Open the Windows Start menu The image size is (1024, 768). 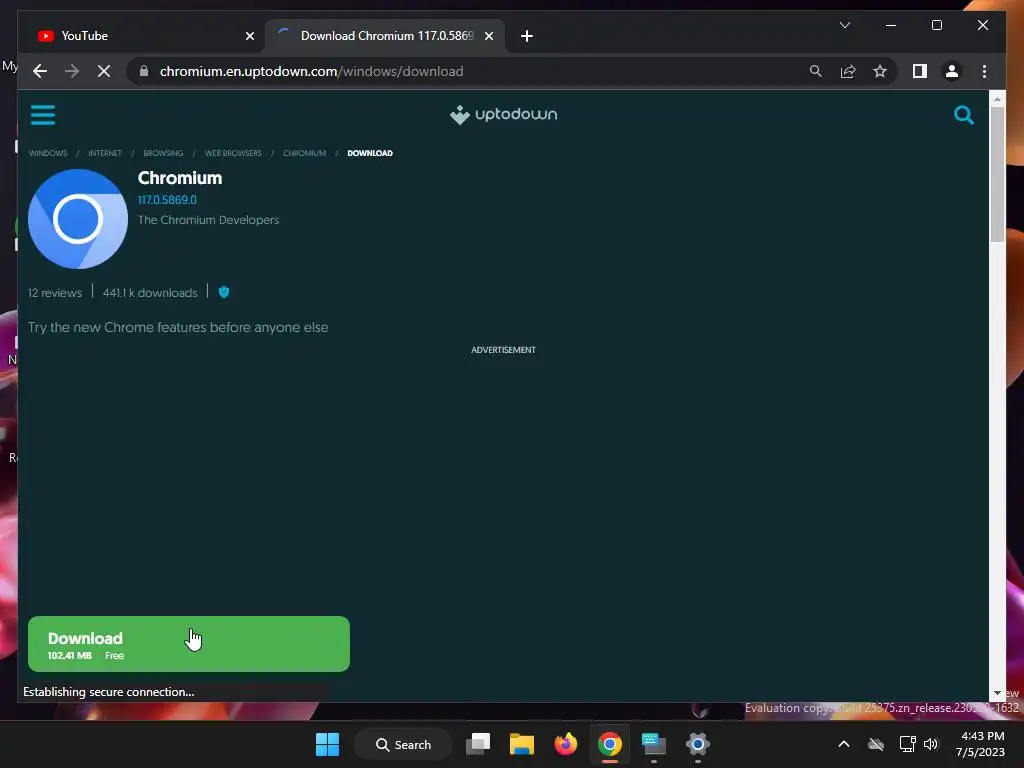327,744
